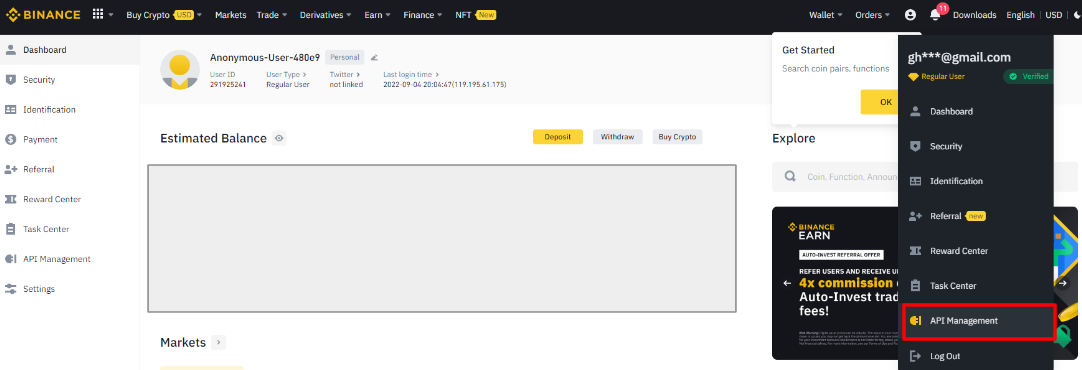Click the user avatar picture
The height and width of the screenshot is (370, 1082).
tap(180, 70)
